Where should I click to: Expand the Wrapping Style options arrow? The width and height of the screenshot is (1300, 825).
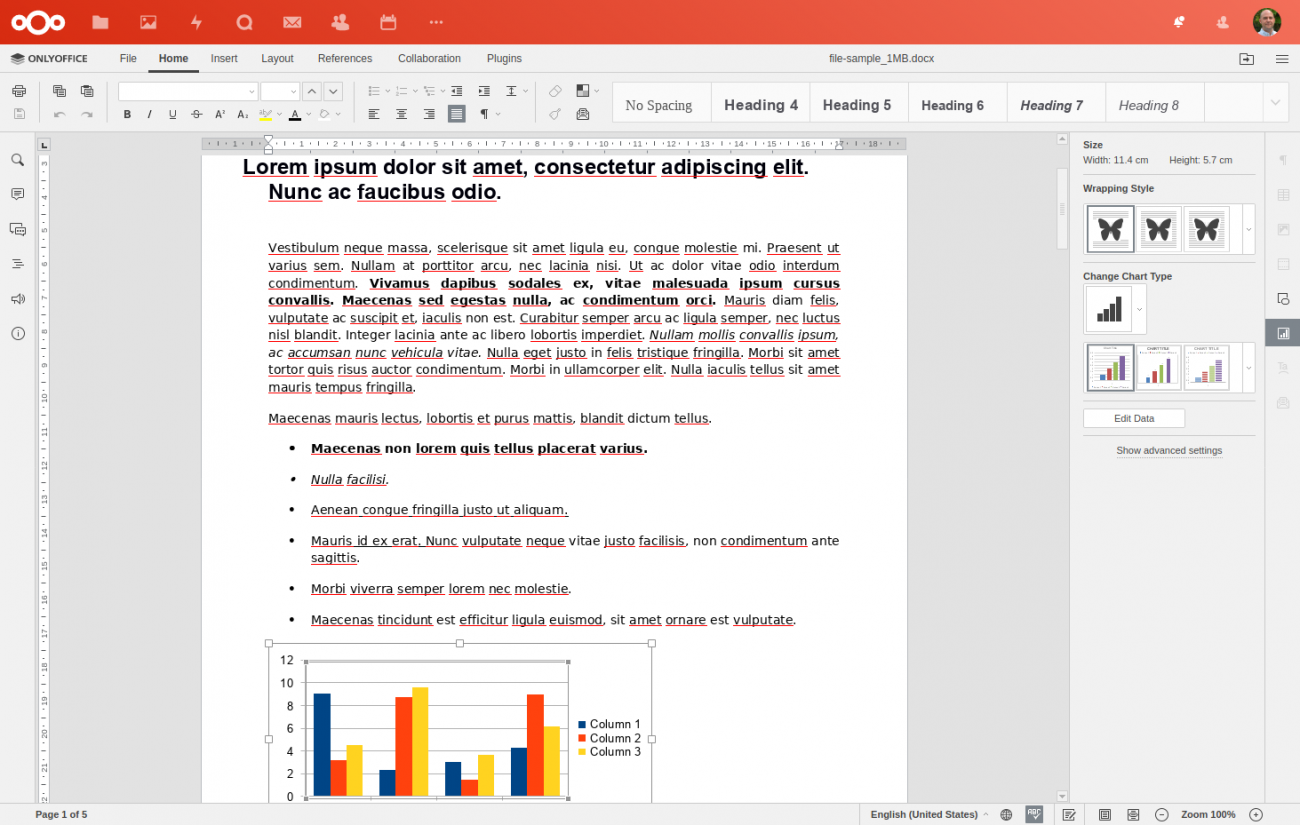pos(1248,230)
